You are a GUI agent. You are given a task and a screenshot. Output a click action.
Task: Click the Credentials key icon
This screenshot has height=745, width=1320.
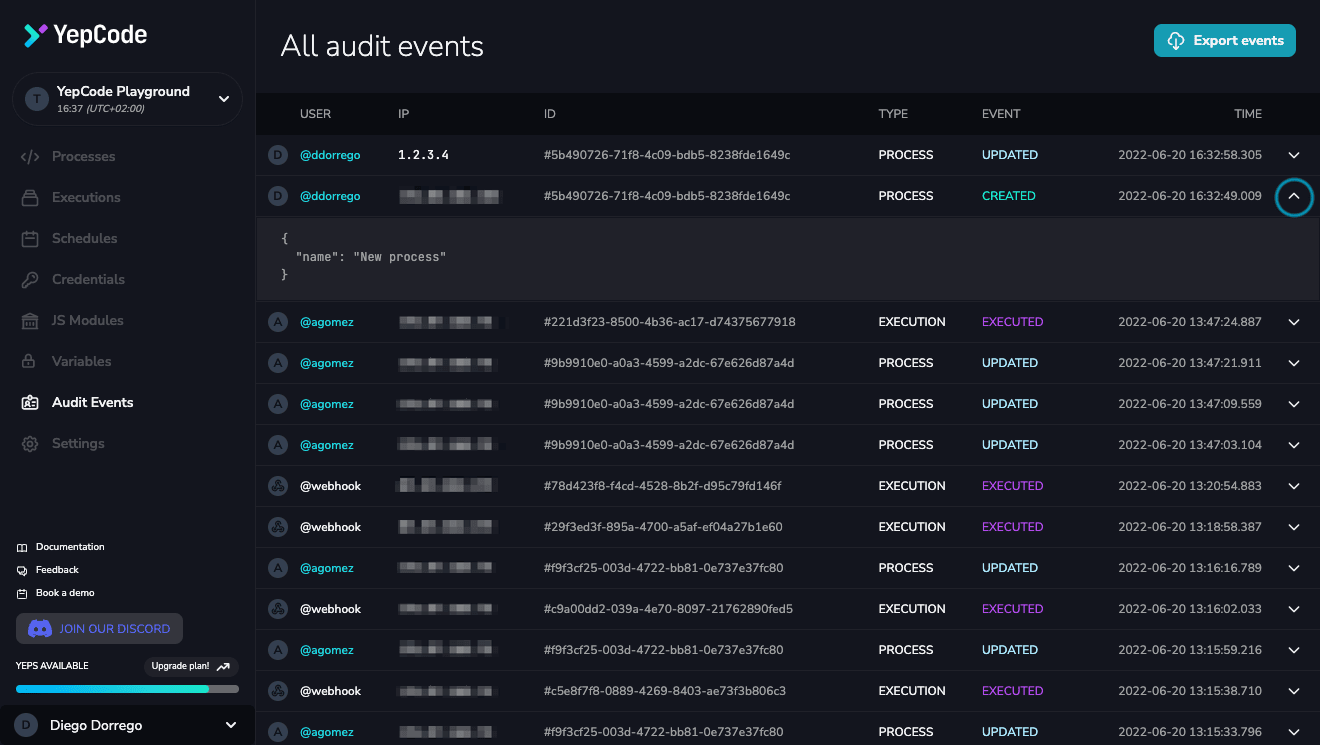coord(30,280)
